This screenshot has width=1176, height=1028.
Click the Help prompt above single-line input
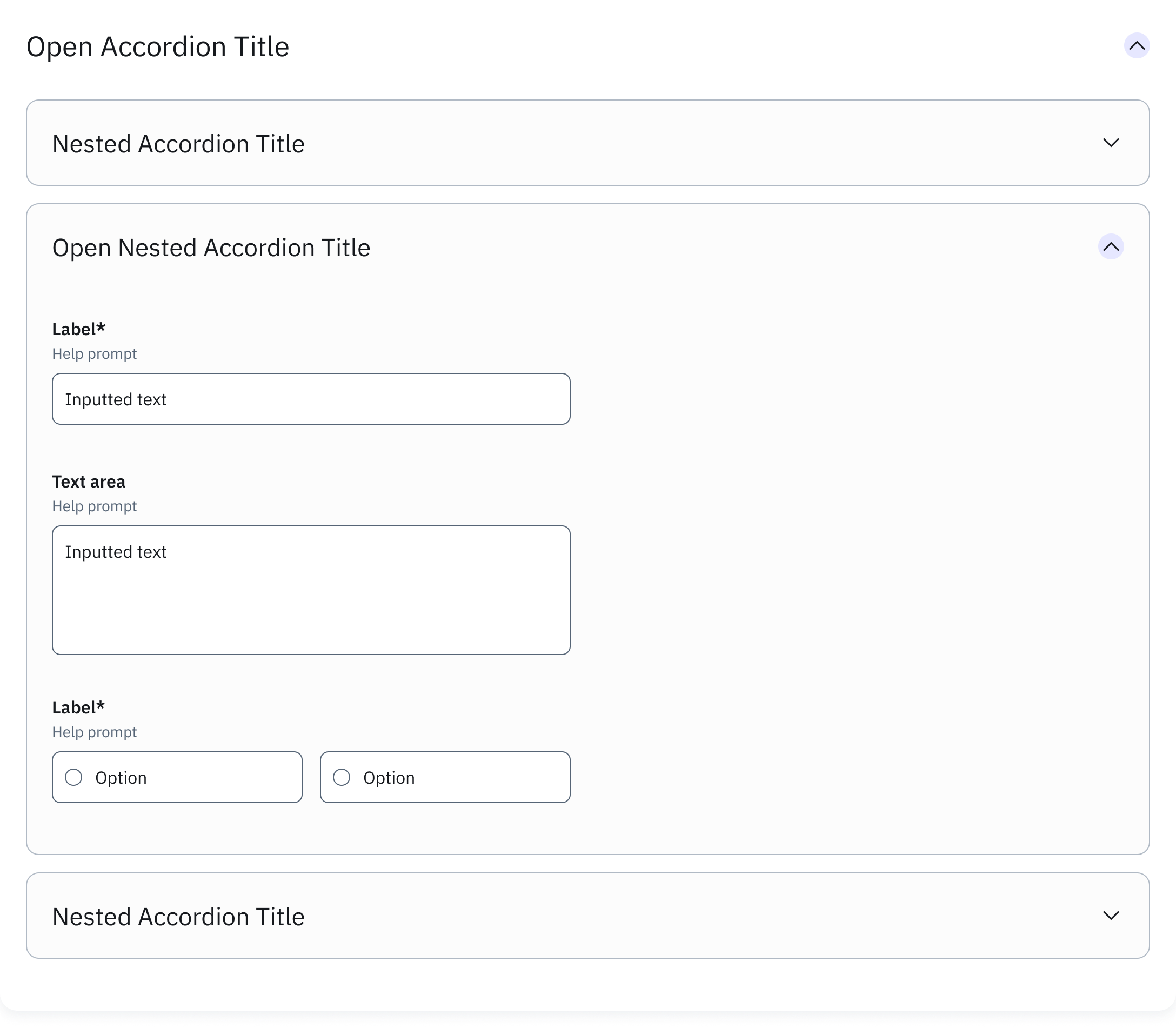(x=95, y=353)
